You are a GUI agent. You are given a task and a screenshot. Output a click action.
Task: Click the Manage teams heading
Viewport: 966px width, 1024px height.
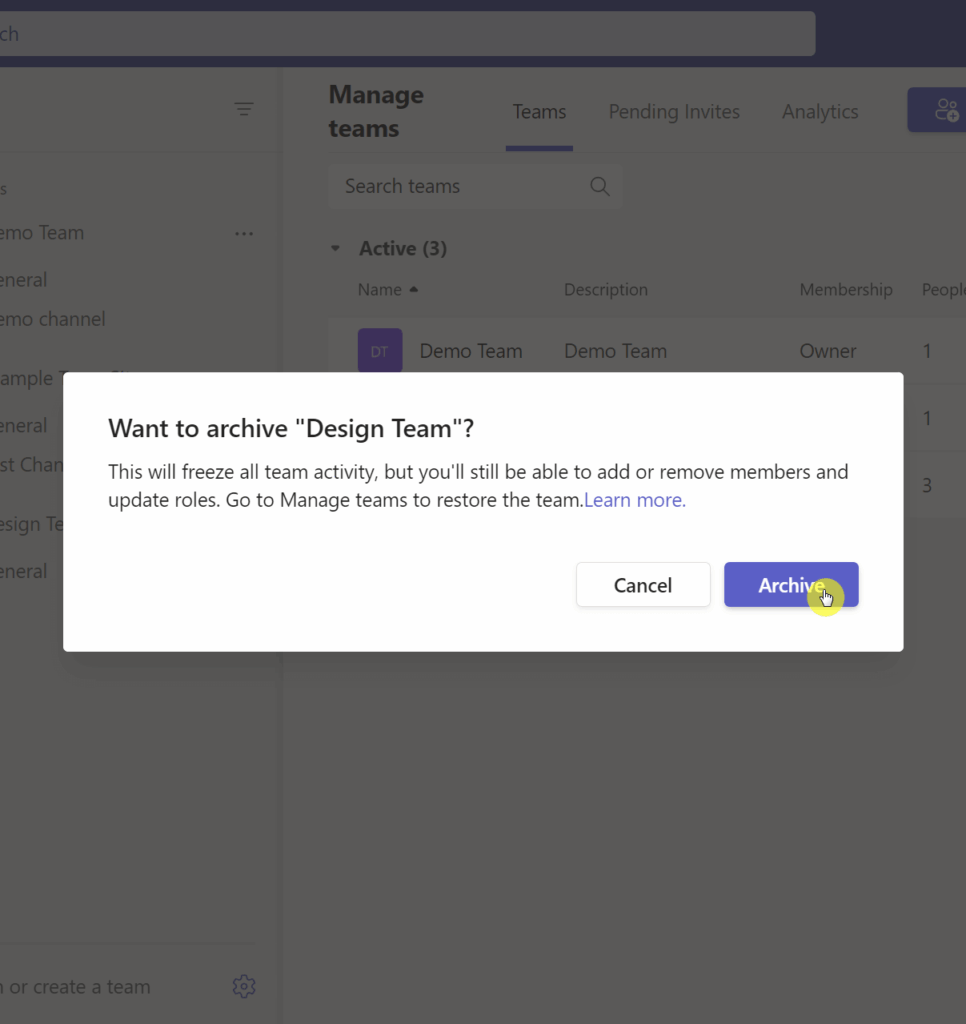tap(376, 112)
